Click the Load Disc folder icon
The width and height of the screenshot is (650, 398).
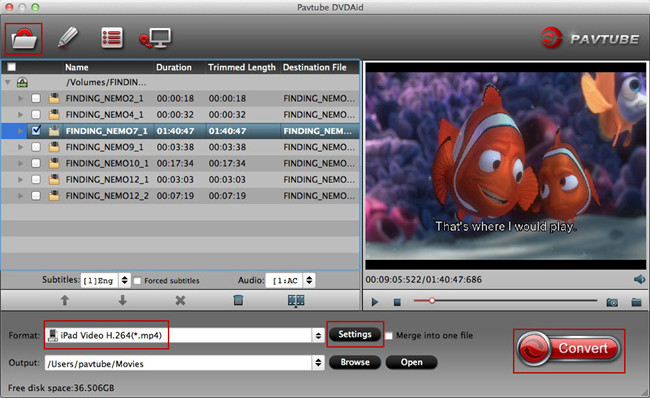coord(24,39)
